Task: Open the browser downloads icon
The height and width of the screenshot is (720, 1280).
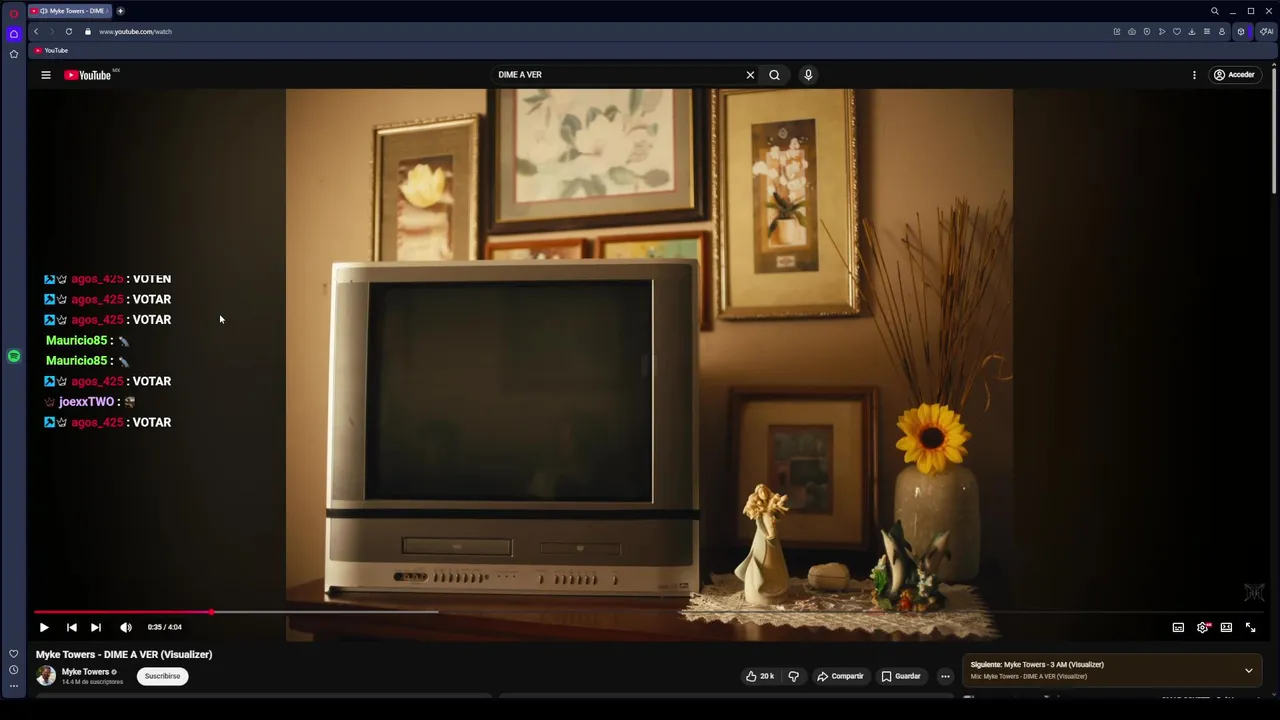Action: (1192, 32)
